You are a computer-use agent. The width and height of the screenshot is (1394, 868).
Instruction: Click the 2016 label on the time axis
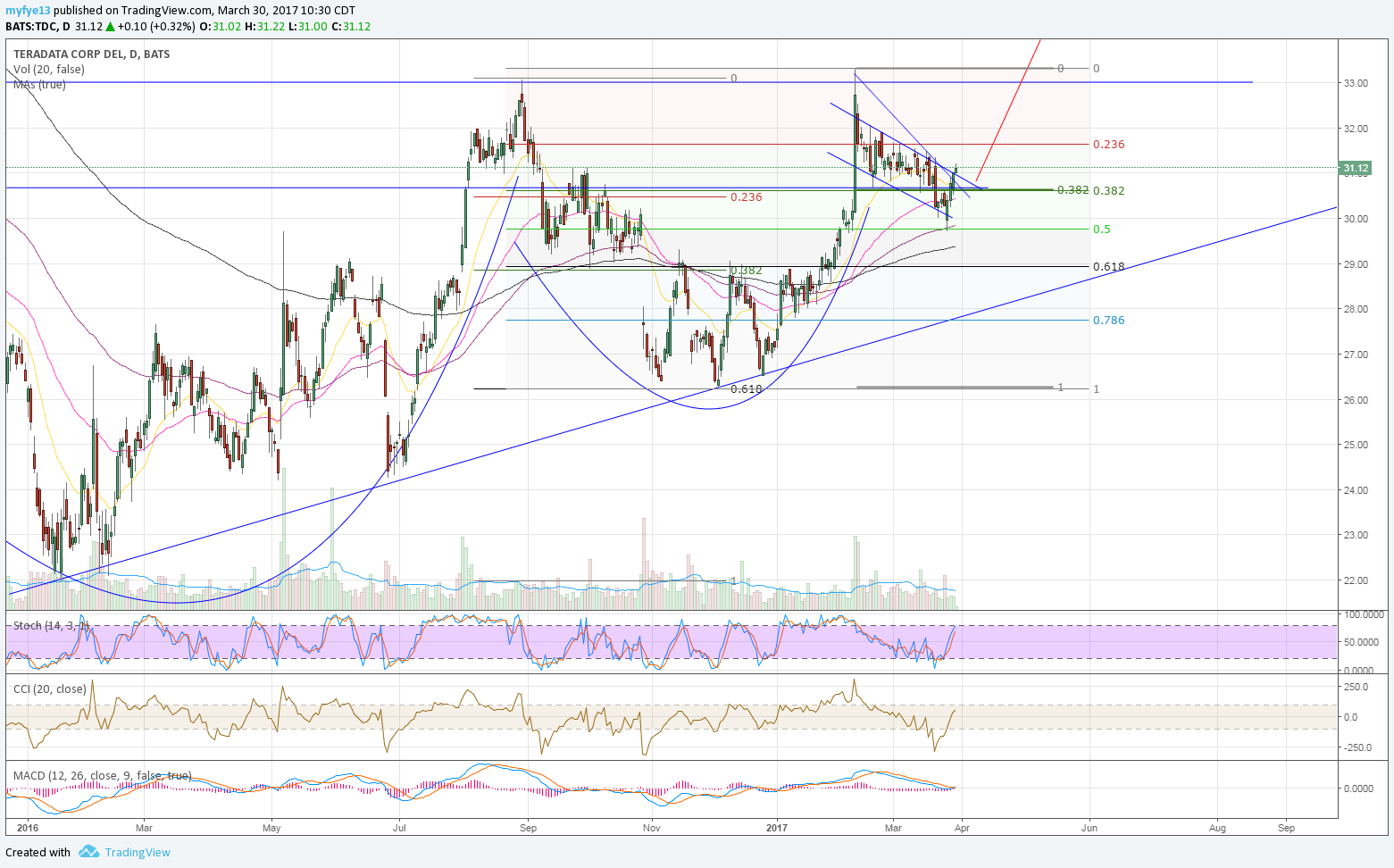28,828
